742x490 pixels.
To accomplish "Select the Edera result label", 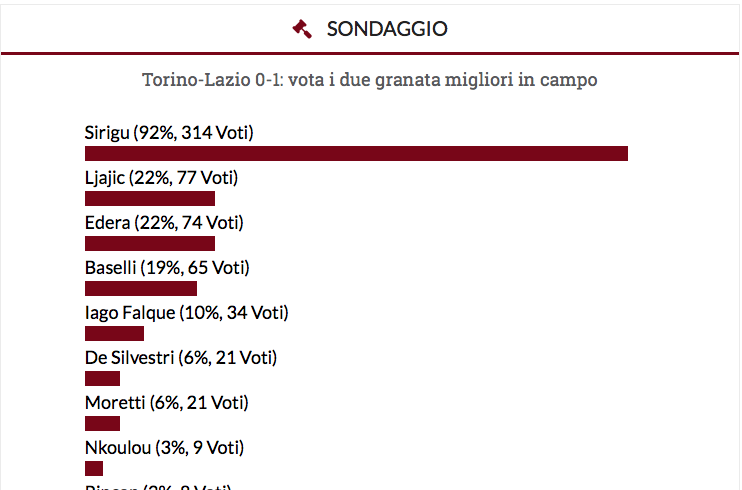I will (x=164, y=222).
